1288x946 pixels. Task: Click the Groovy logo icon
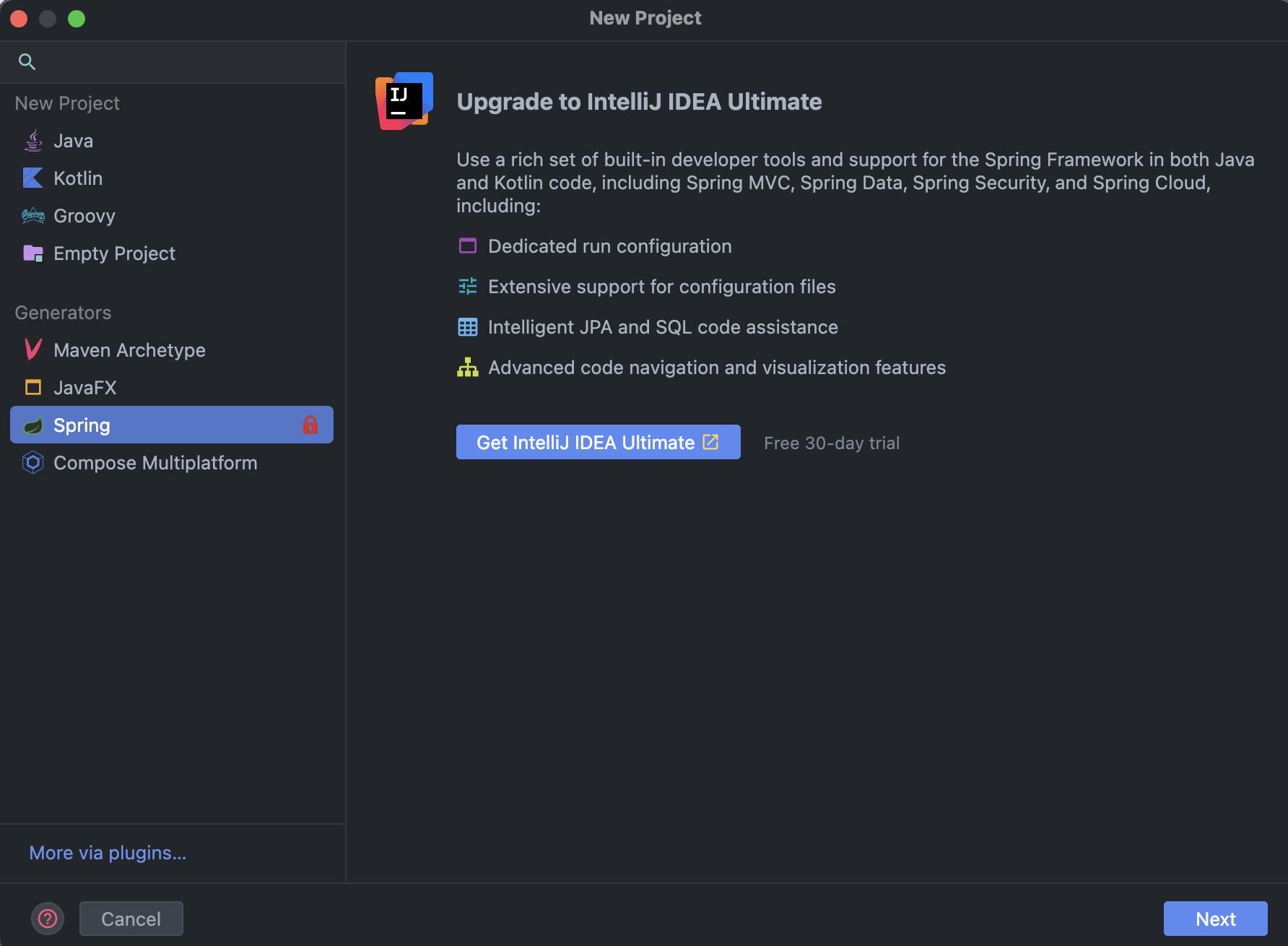point(33,216)
